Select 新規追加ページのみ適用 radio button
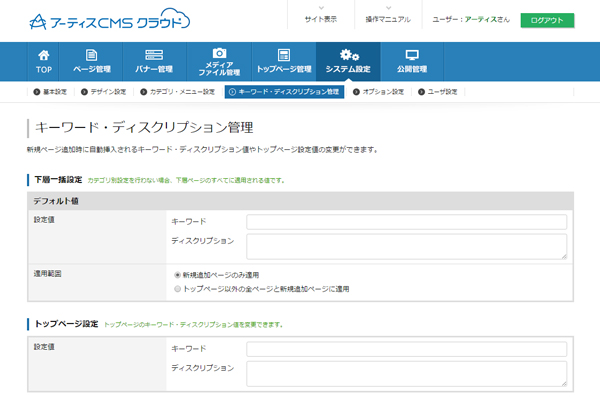This screenshot has width=600, height=397. coord(178,275)
